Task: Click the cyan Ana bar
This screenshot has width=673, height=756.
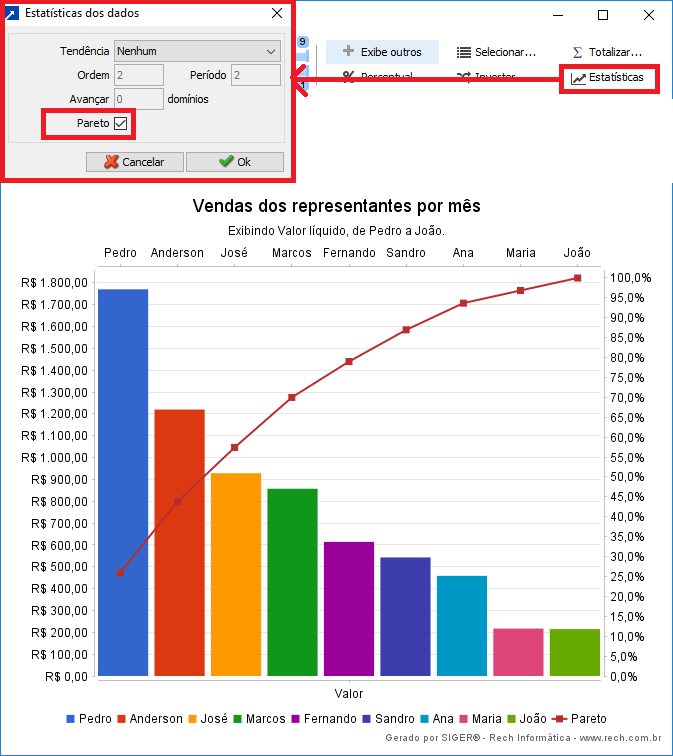Action: [462, 625]
